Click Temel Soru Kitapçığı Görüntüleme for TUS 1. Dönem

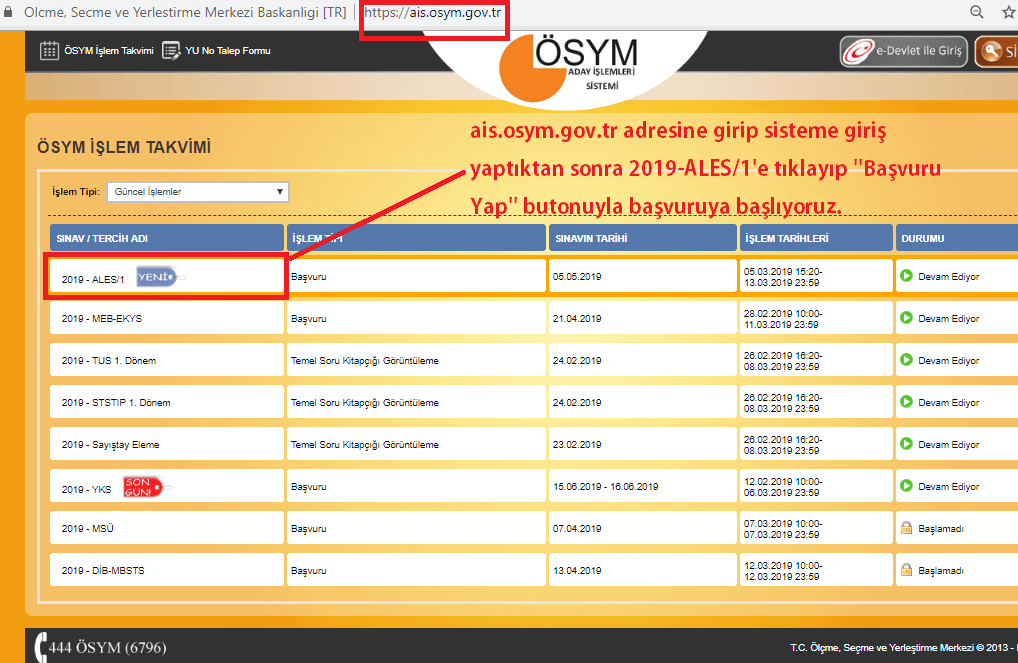click(x=365, y=360)
